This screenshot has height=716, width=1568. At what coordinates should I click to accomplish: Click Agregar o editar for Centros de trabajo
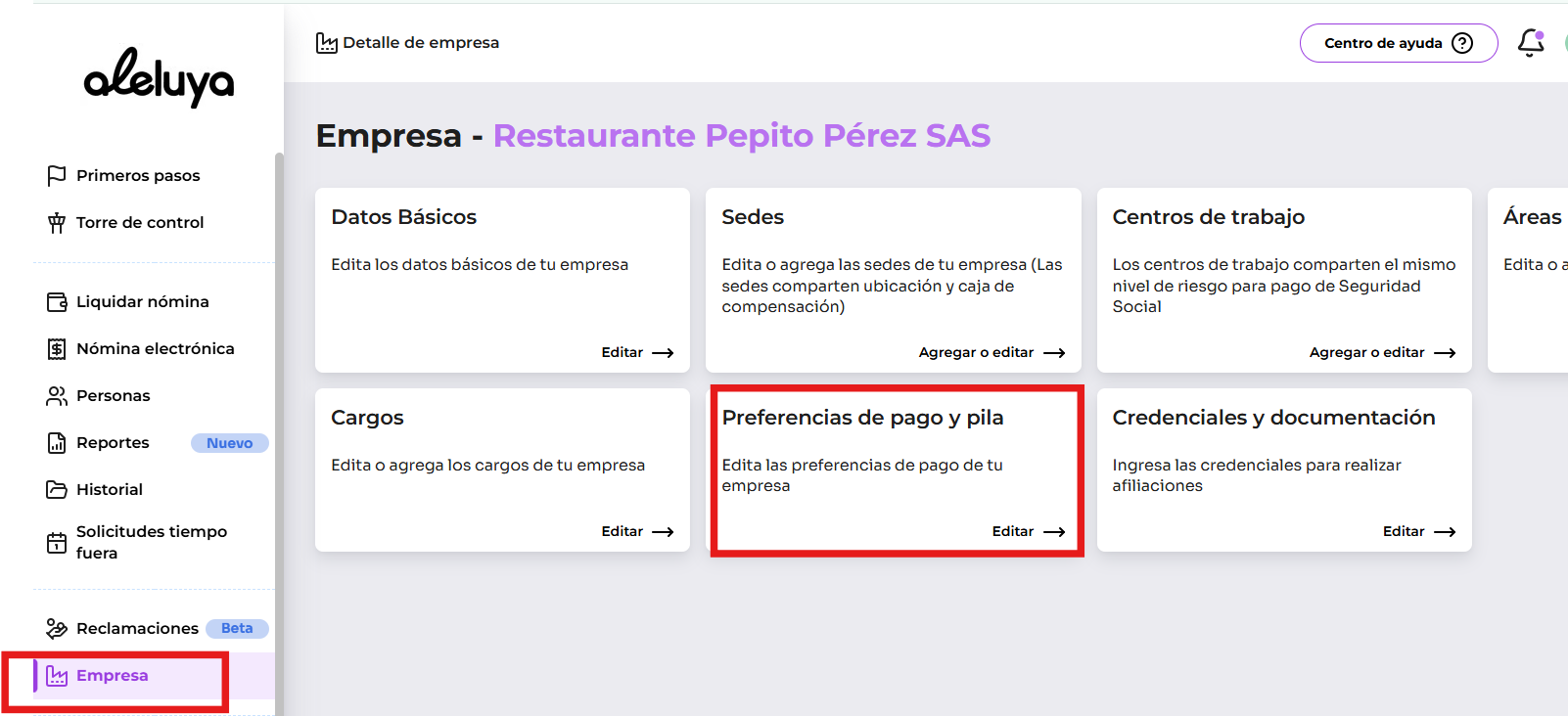coord(1381,353)
